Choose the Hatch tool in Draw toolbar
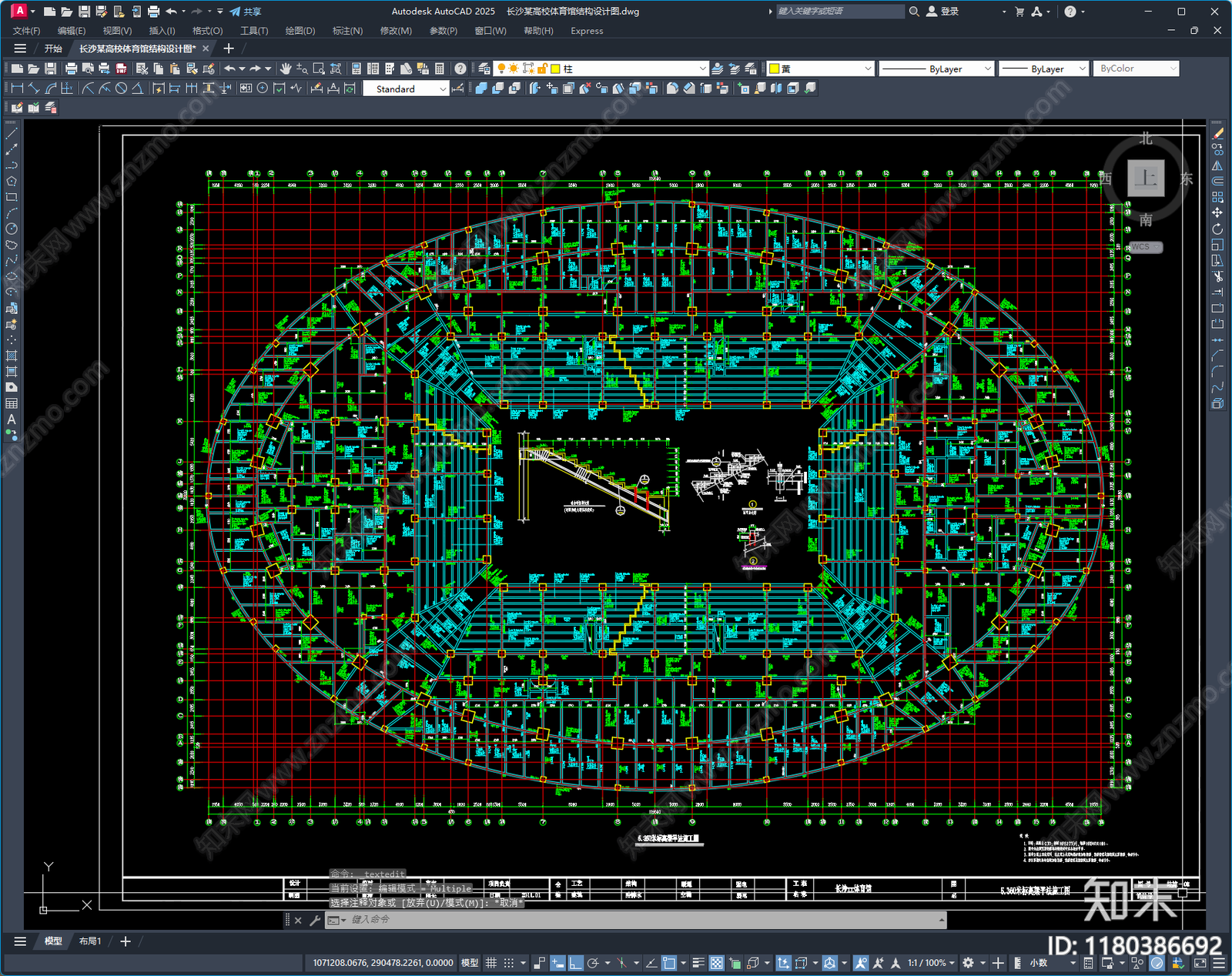 [12, 356]
